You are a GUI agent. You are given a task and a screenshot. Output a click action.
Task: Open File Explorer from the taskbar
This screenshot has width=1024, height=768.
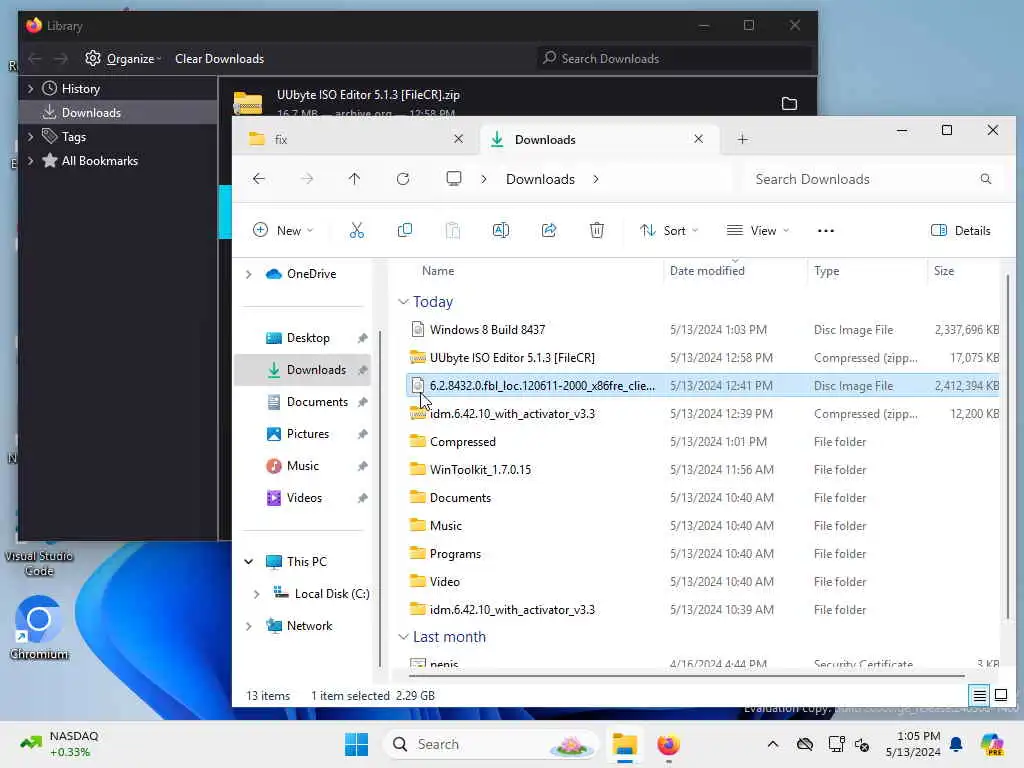(624, 744)
